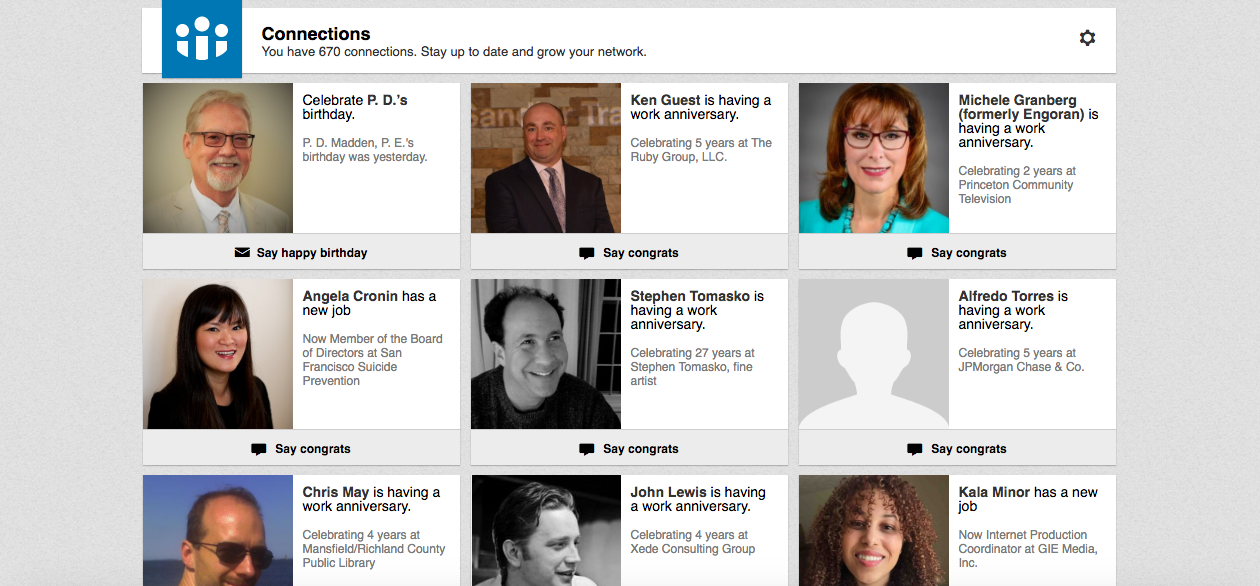Open Kala Minor's name link
1260x586 pixels.
[994, 492]
